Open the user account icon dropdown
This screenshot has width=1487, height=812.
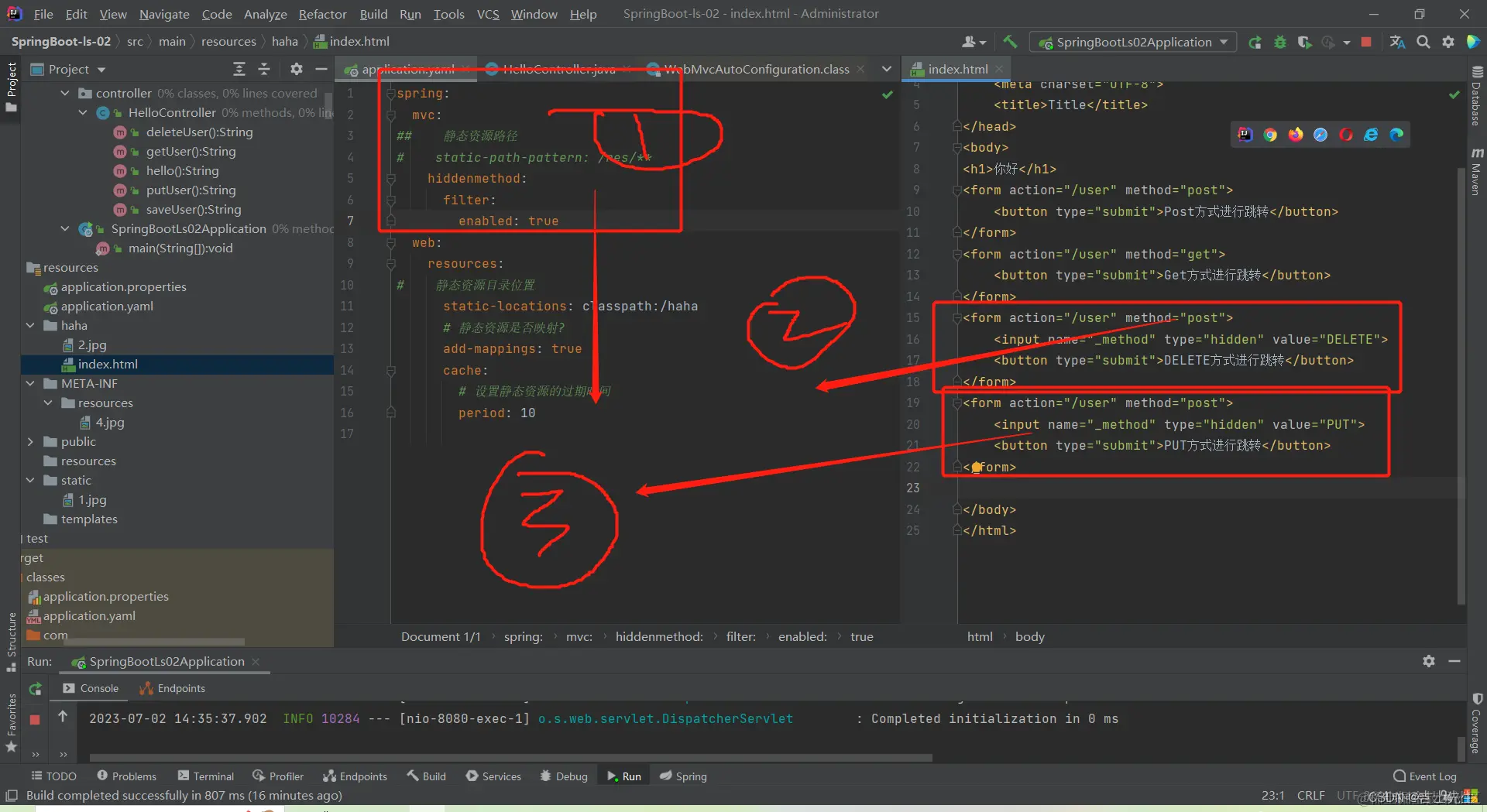974,43
